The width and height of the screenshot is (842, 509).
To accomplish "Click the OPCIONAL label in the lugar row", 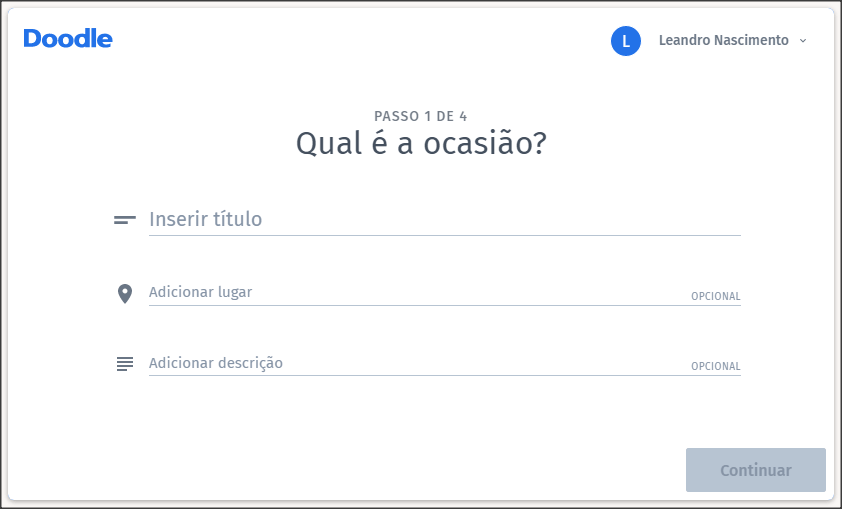I will tap(715, 296).
